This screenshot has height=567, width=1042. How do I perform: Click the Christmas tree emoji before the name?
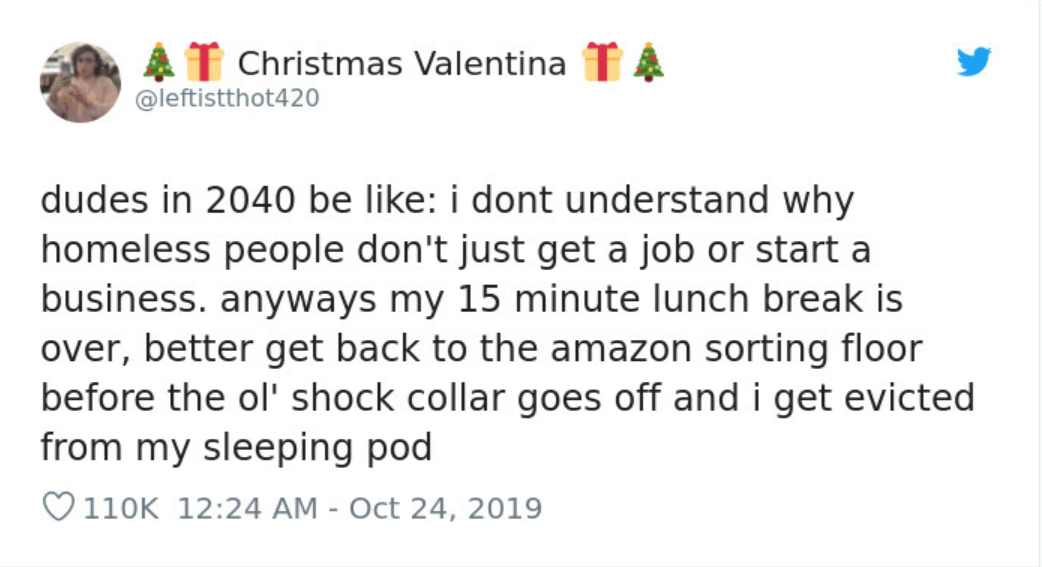coord(158,62)
